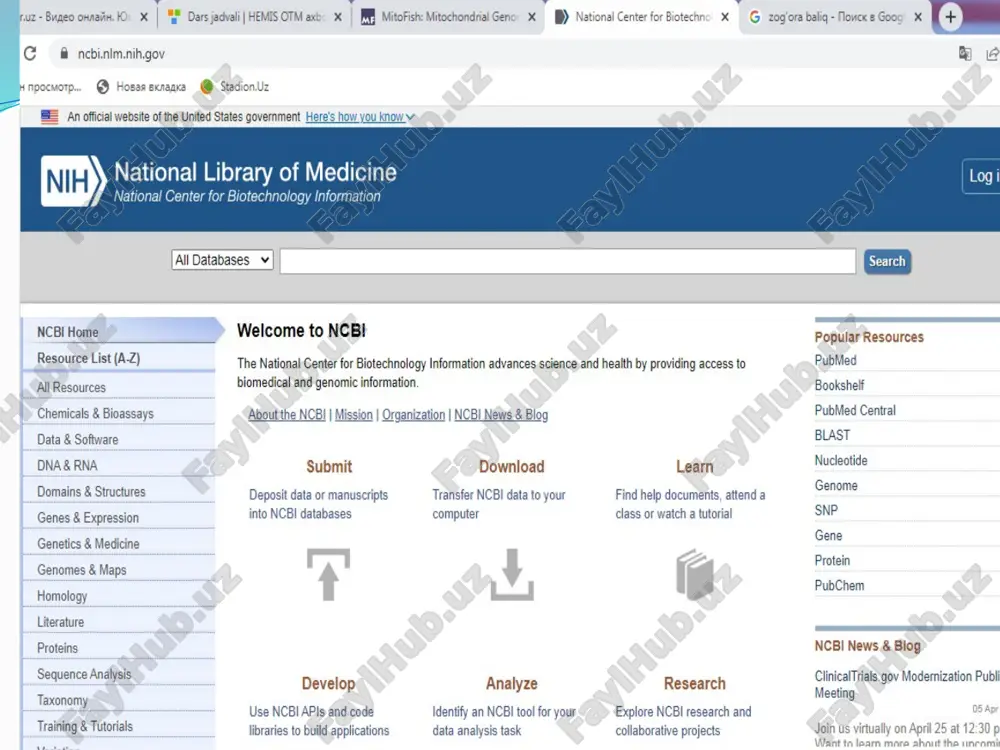
Task: Click the Research heading link
Action: (x=695, y=684)
